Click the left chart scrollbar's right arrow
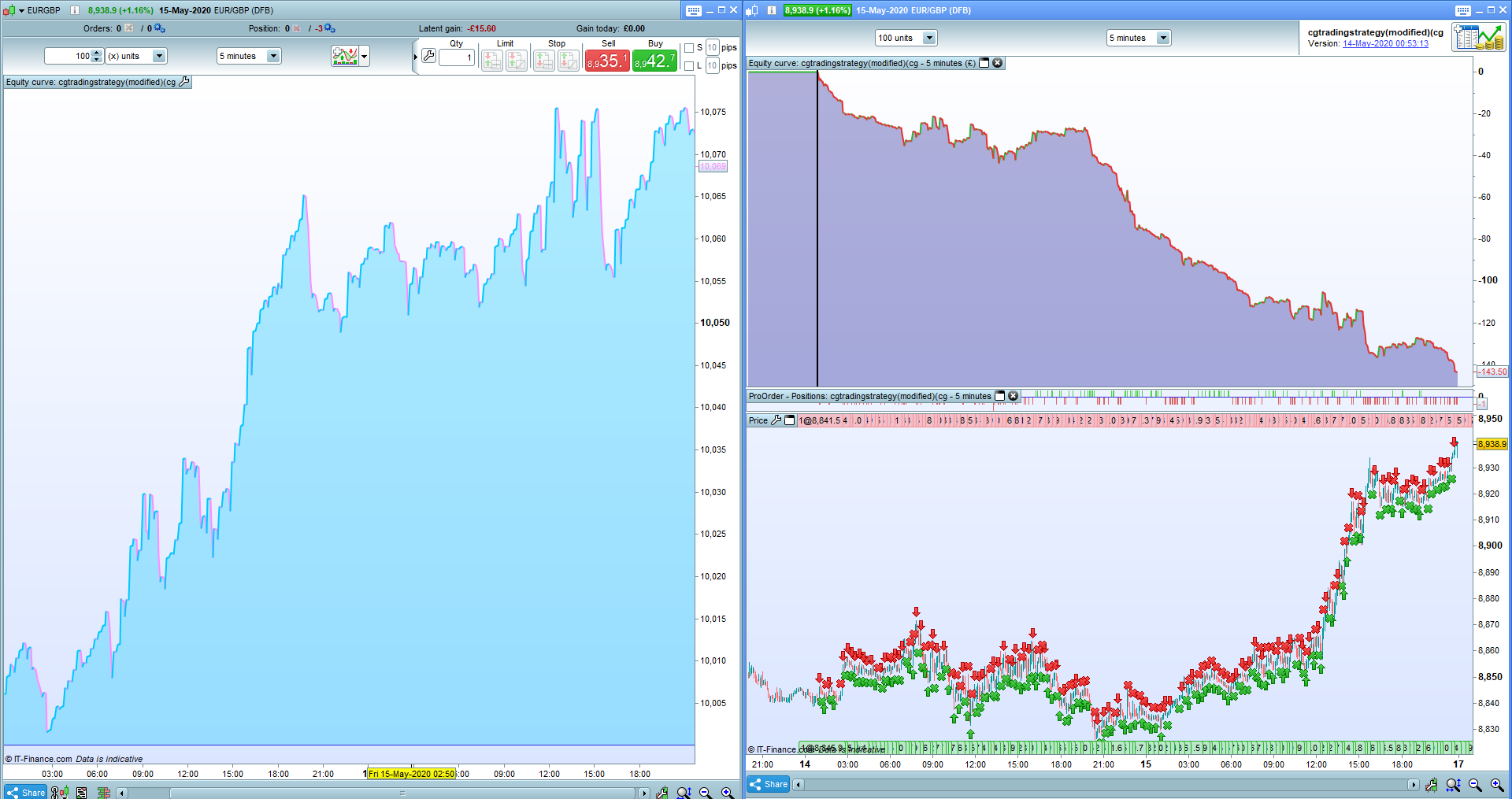The image size is (1512, 799). click(643, 793)
